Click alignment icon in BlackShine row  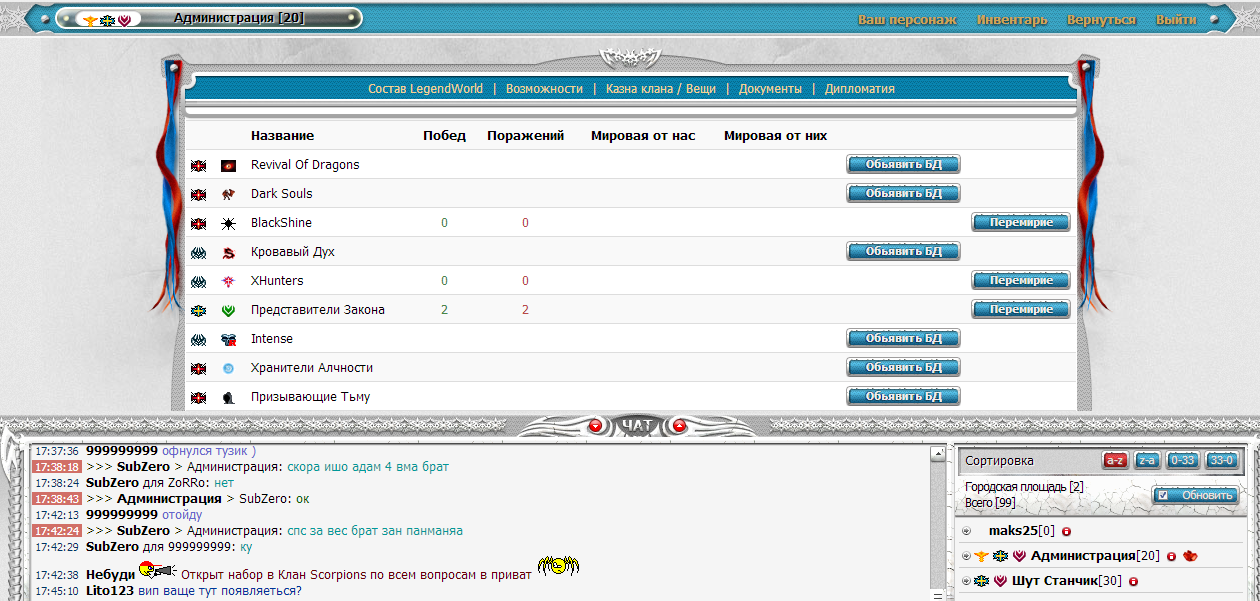click(x=198, y=223)
